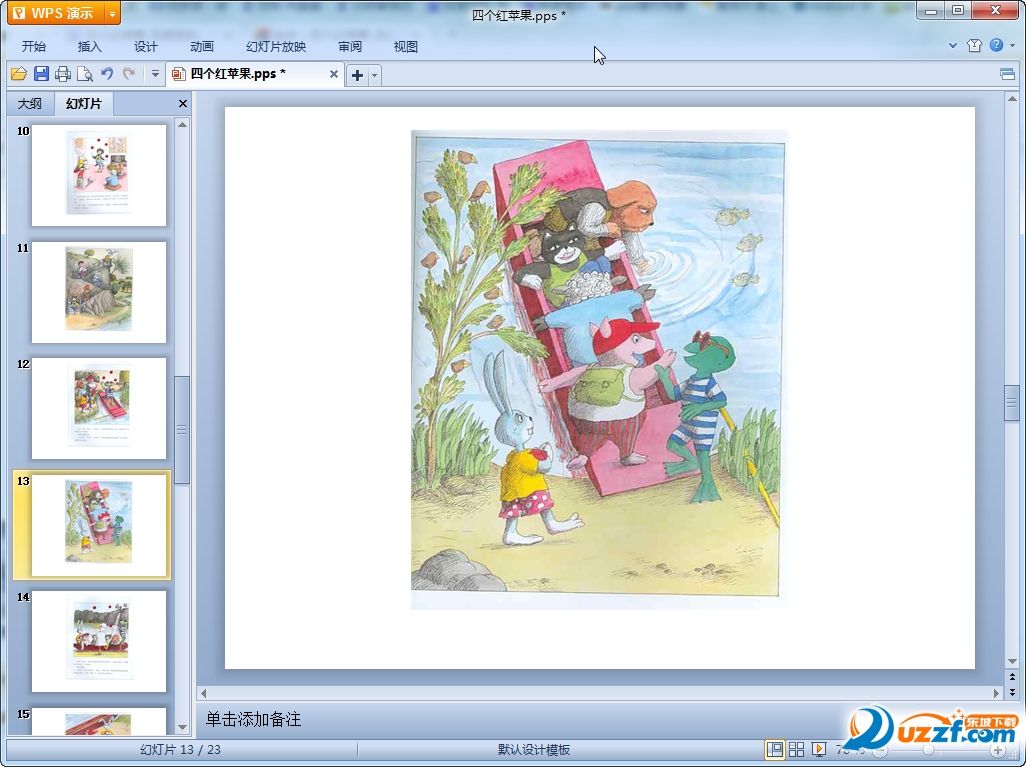Create a new document tab with plus
This screenshot has width=1026, height=767.
(x=357, y=75)
